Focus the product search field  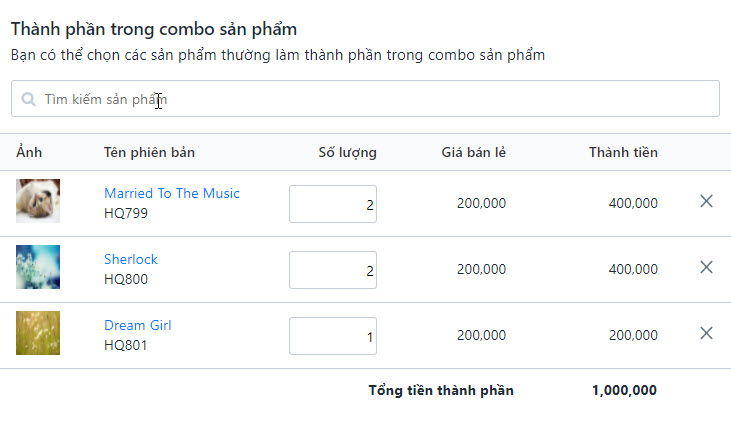pos(365,98)
